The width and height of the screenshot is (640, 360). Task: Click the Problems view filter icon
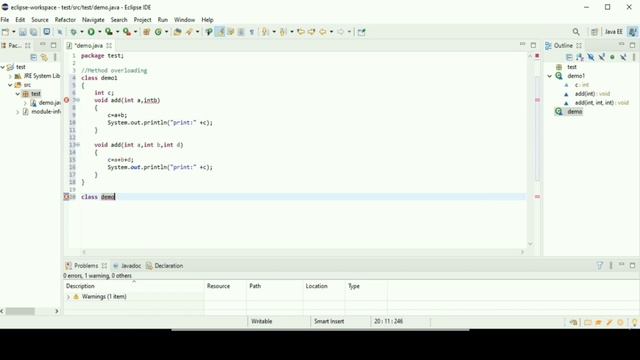pos(600,266)
